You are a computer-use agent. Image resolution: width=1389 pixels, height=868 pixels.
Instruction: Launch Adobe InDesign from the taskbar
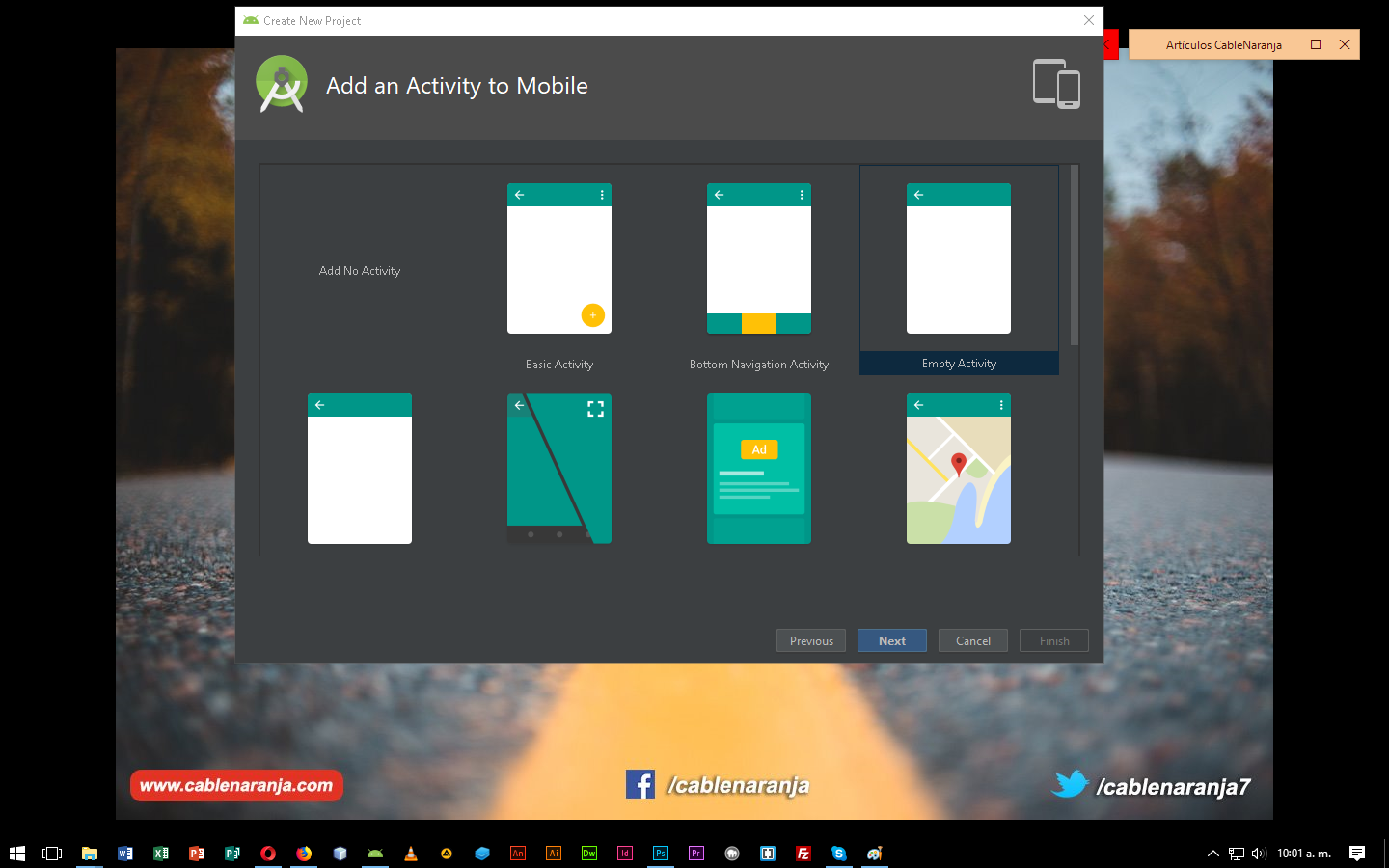tap(625, 854)
